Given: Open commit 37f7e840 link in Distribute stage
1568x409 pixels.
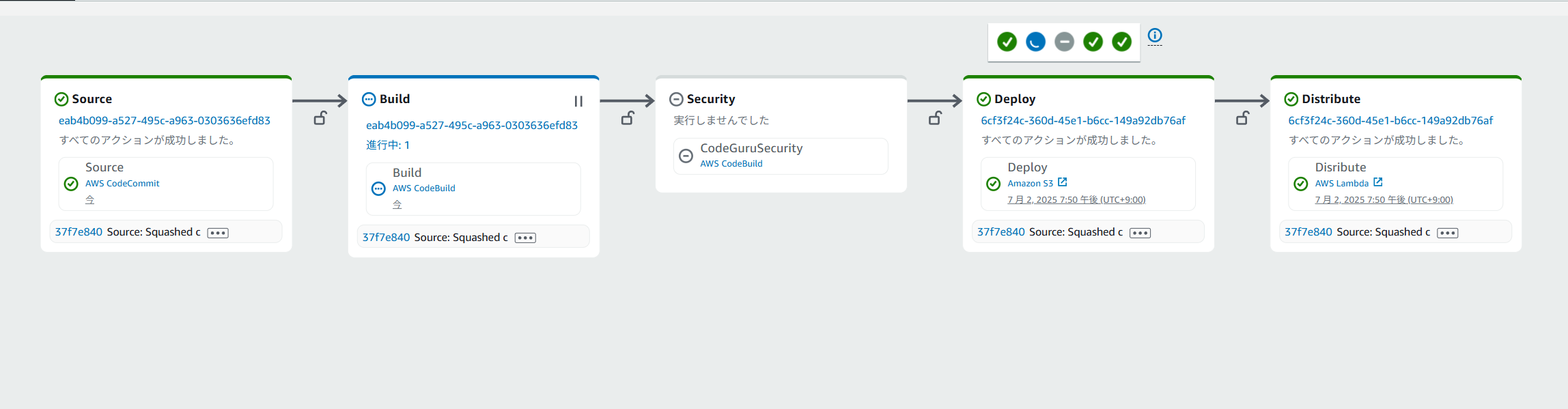Looking at the screenshot, I should click(x=1308, y=232).
